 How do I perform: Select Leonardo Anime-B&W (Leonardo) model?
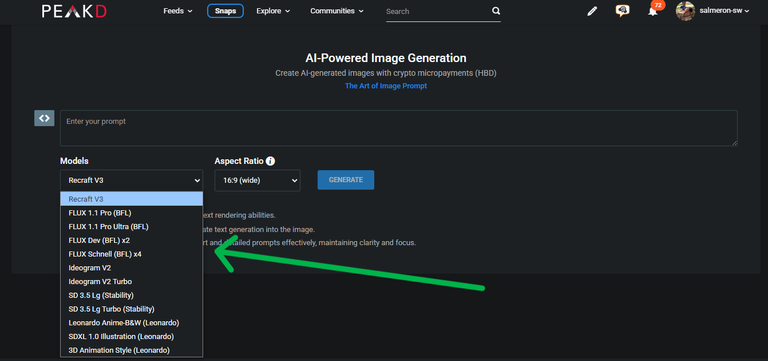pos(131,323)
